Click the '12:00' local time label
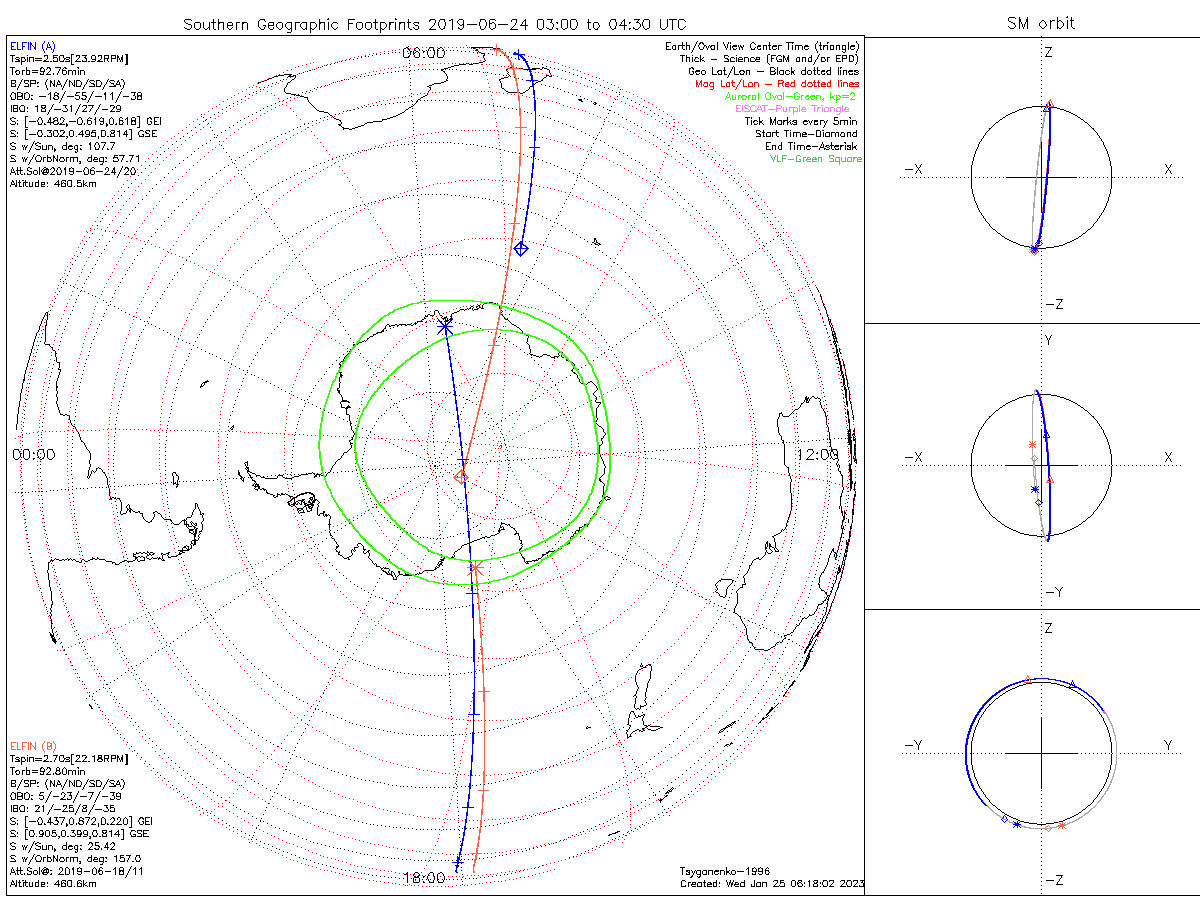This screenshot has width=1200, height=900. coord(817,454)
